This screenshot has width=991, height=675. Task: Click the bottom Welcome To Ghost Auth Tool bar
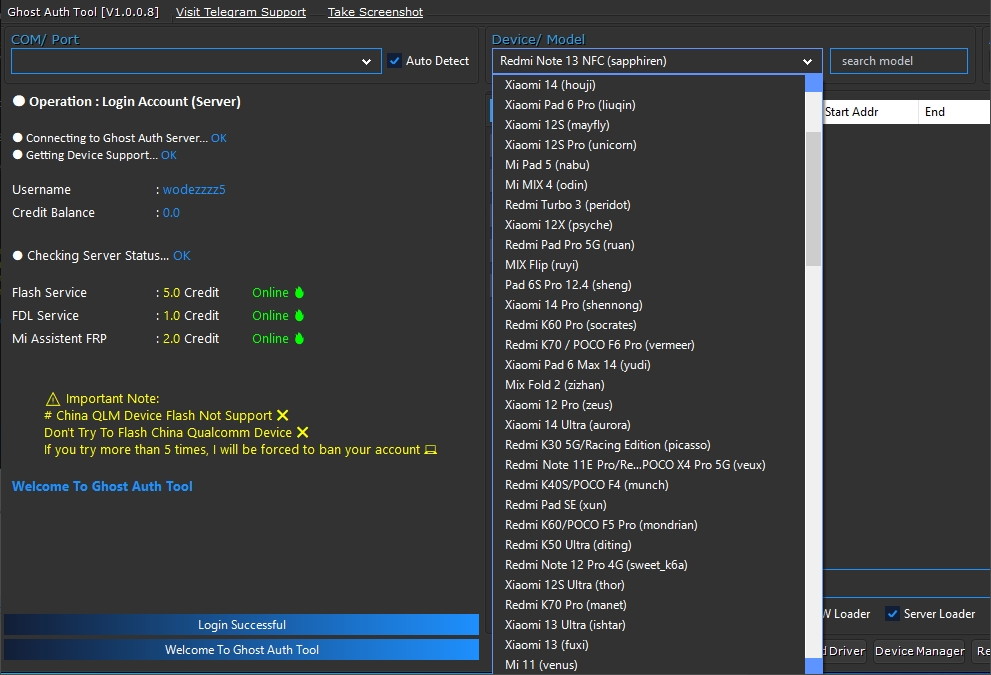[x=241, y=650]
